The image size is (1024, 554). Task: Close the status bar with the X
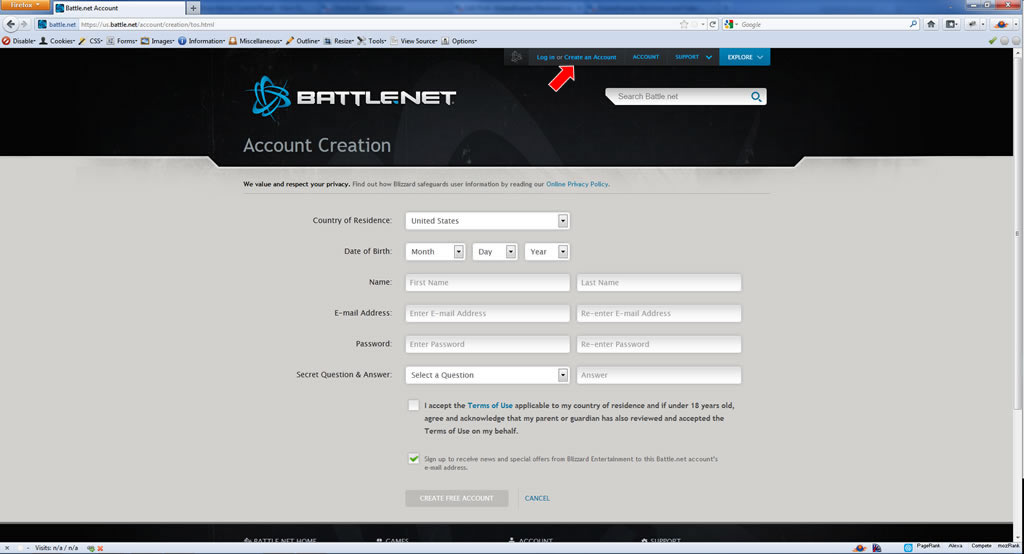(x=7, y=548)
